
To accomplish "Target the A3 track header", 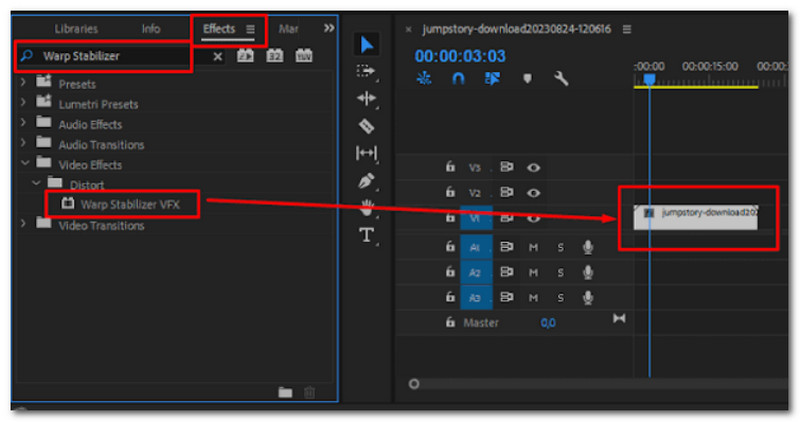I will pyautogui.click(x=476, y=297).
